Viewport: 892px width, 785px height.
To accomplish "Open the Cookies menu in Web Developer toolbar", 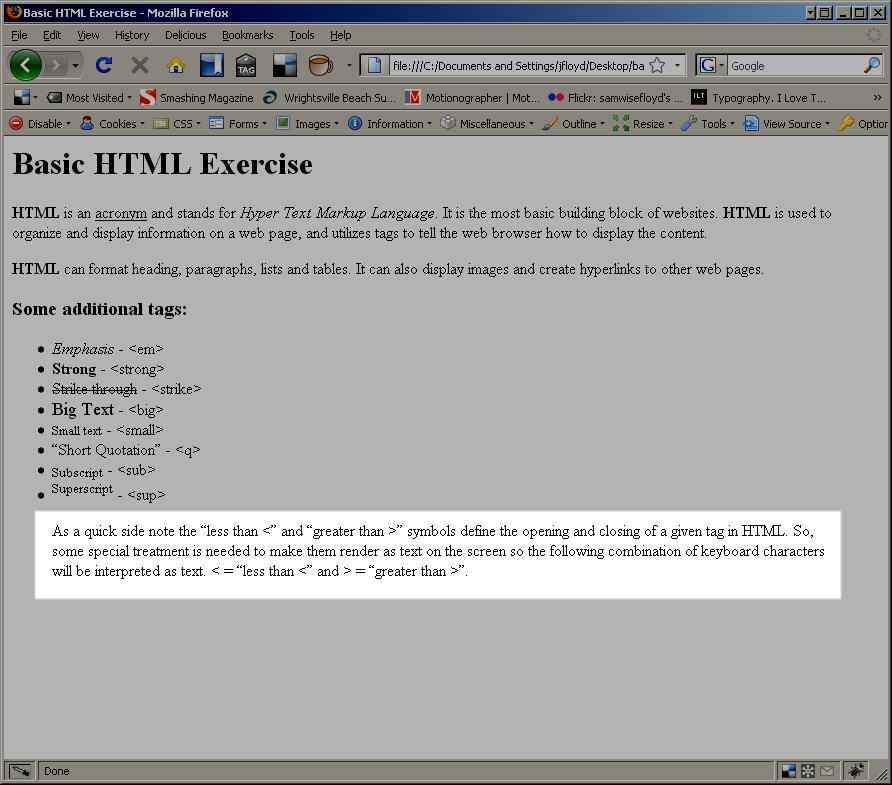I will 113,123.
